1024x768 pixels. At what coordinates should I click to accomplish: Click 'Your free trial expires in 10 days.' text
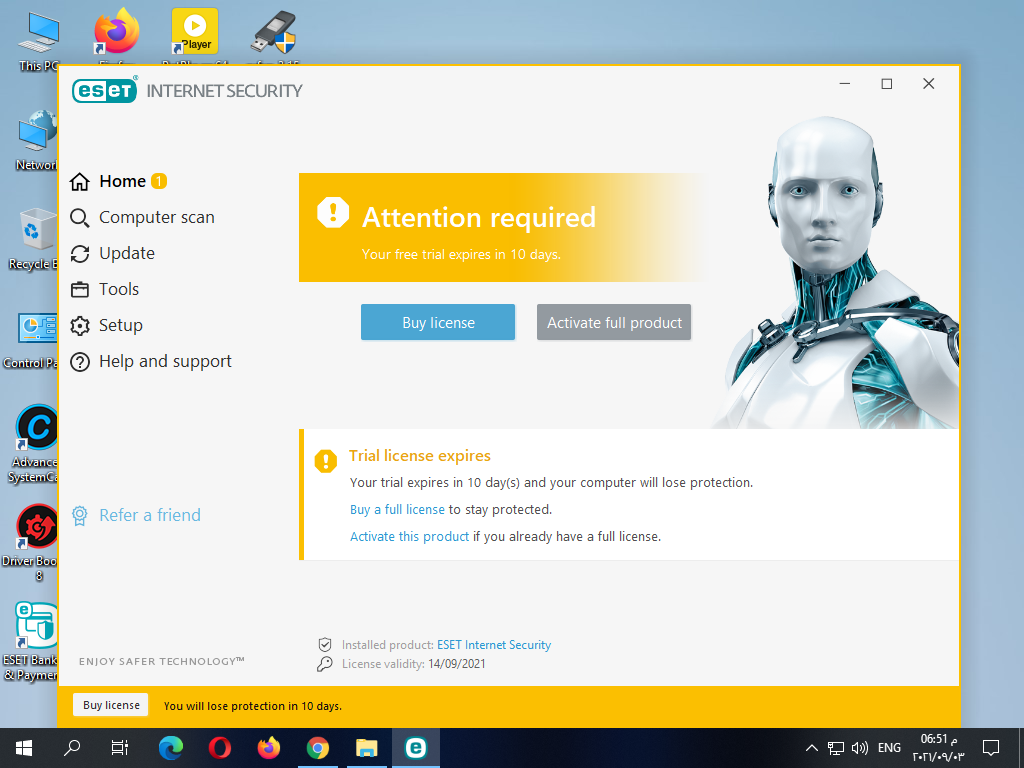point(461,254)
